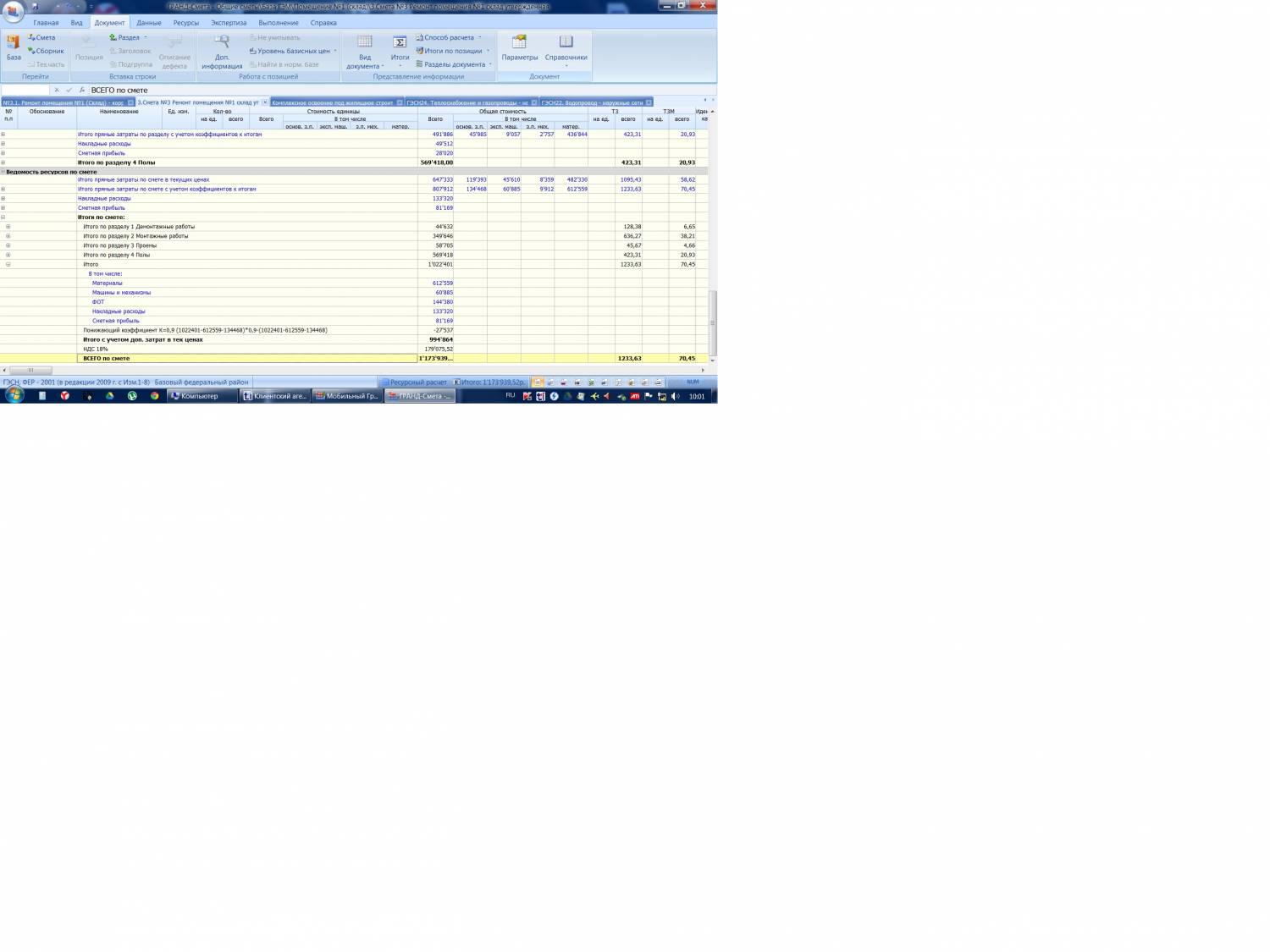Image resolution: width=1270 pixels, height=952 pixels.
Task: Open the Справка ribbon tab
Action: pos(323,23)
